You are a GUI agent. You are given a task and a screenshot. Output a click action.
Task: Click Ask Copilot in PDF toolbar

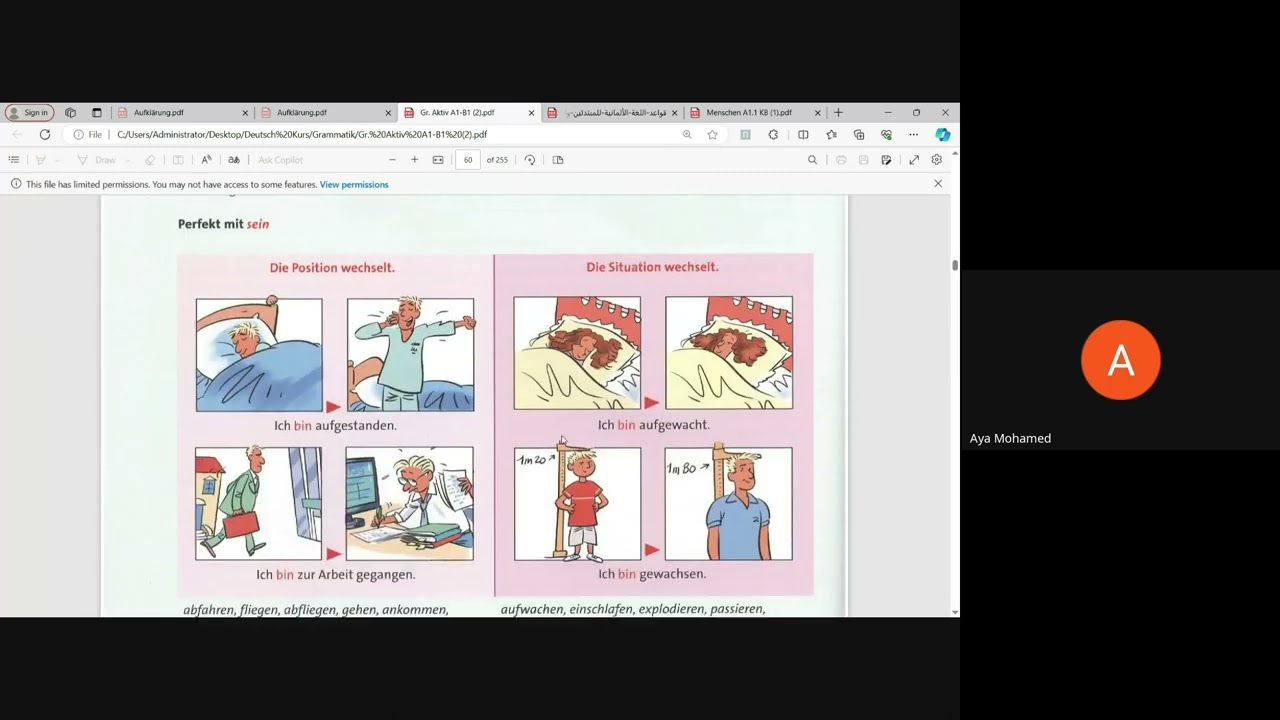click(280, 160)
